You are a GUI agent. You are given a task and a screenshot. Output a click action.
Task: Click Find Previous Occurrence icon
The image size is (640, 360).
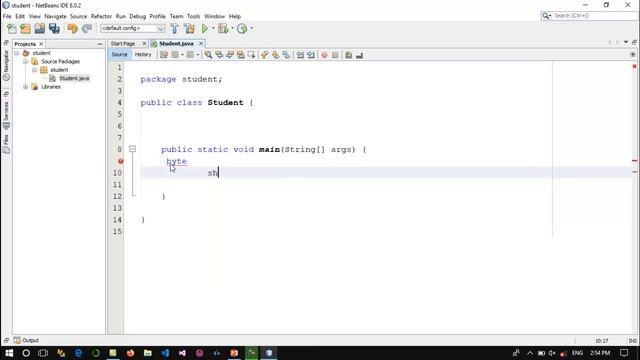point(219,55)
